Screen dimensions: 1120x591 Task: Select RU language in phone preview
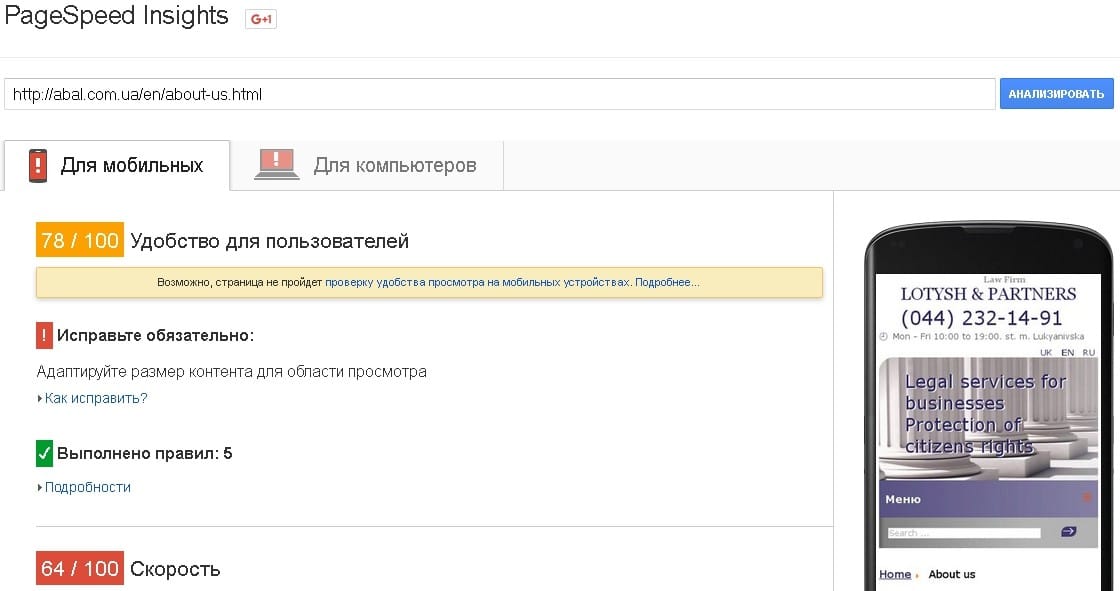1089,353
